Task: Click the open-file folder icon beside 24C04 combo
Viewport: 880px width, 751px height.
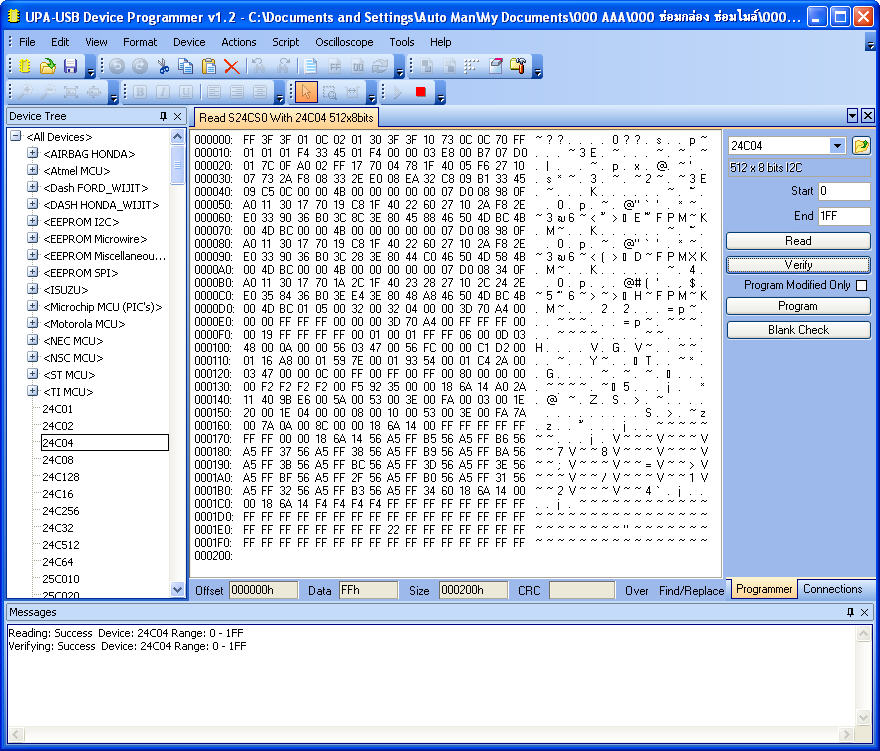Action: click(861, 145)
